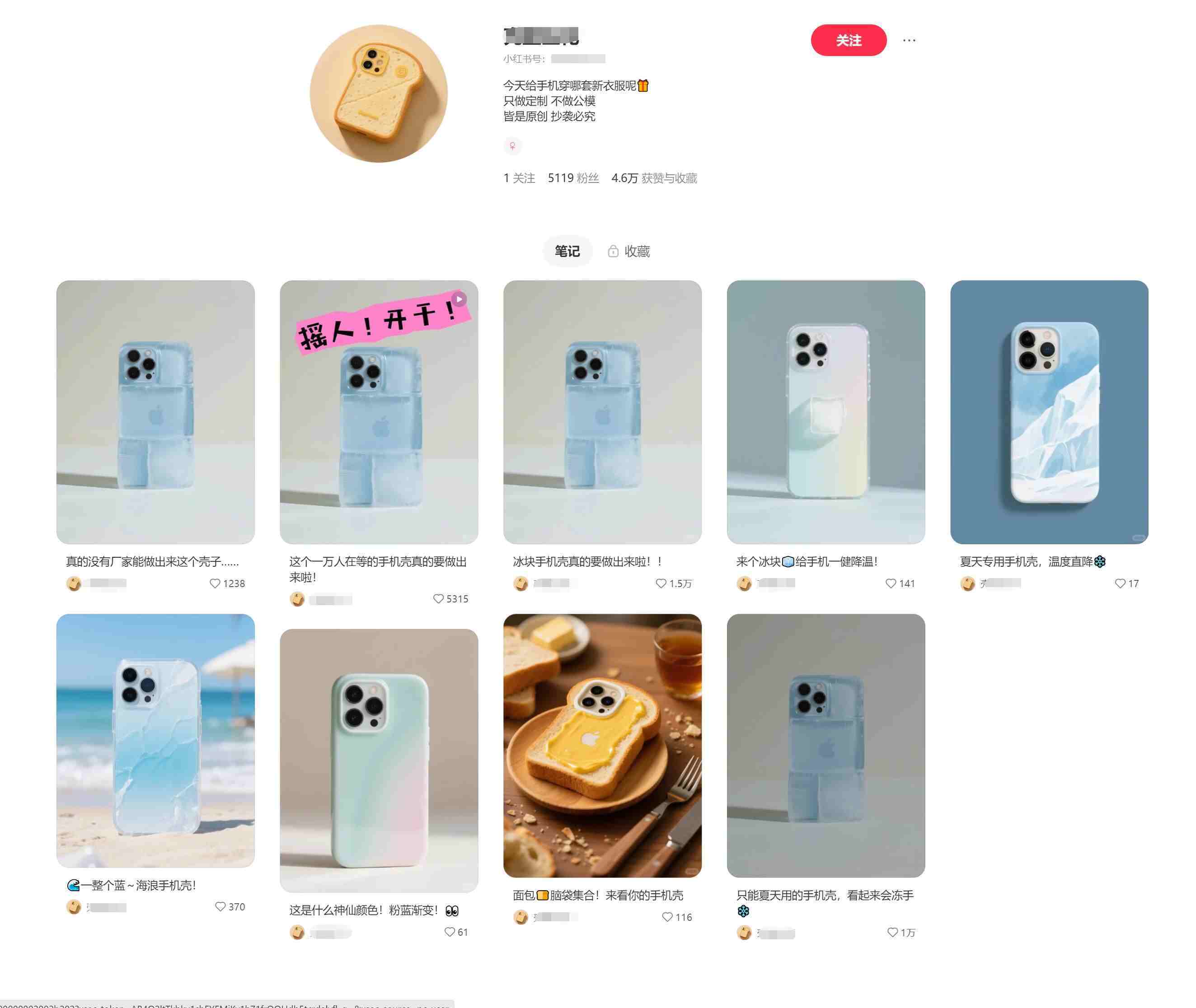1196x1008 pixels.
Task: Click the red 关注 follow button
Action: [848, 40]
